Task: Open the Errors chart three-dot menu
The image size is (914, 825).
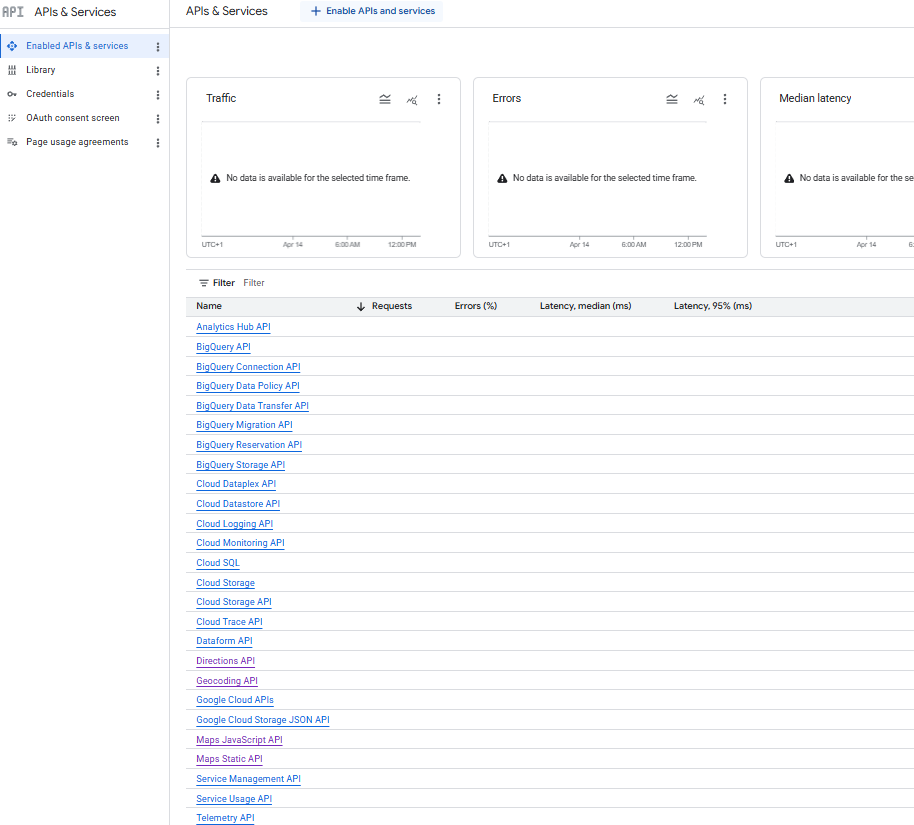Action: 725,99
